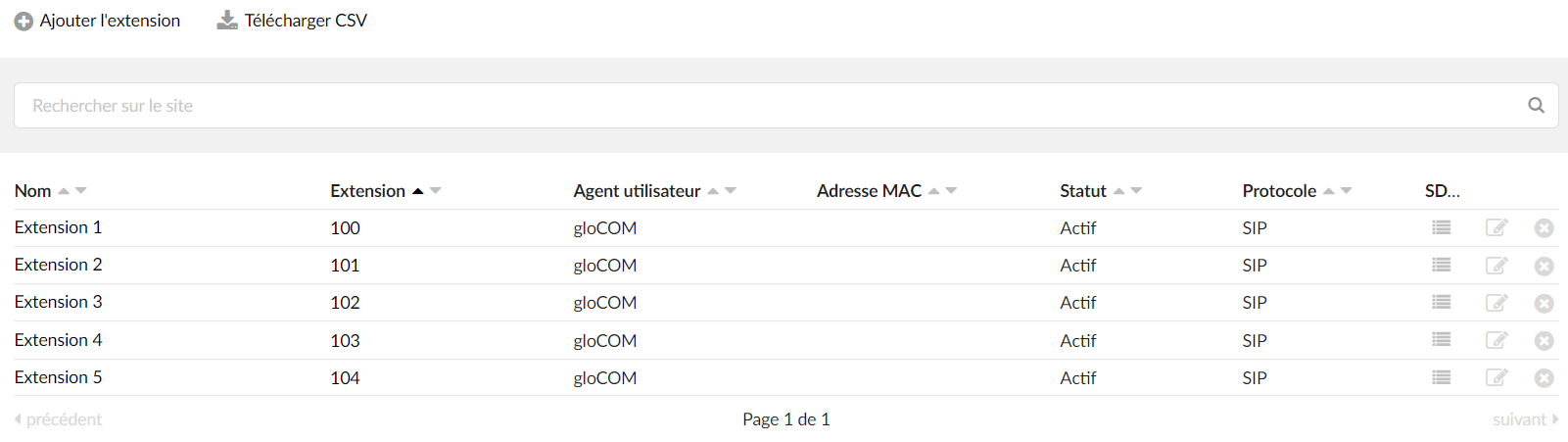
Task: Delete Extension 3 using the X icon
Action: pos(1544,304)
